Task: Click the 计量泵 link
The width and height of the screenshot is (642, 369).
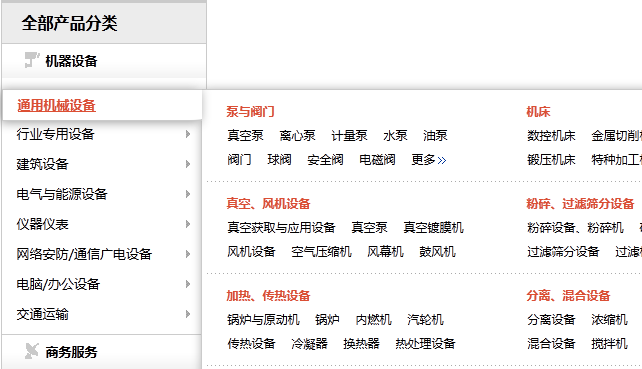Action: point(350,136)
